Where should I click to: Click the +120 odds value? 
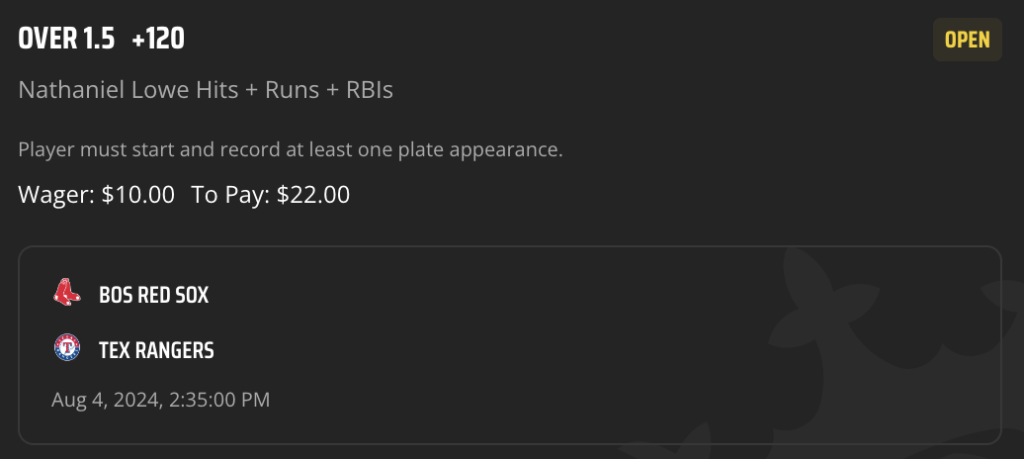click(158, 39)
